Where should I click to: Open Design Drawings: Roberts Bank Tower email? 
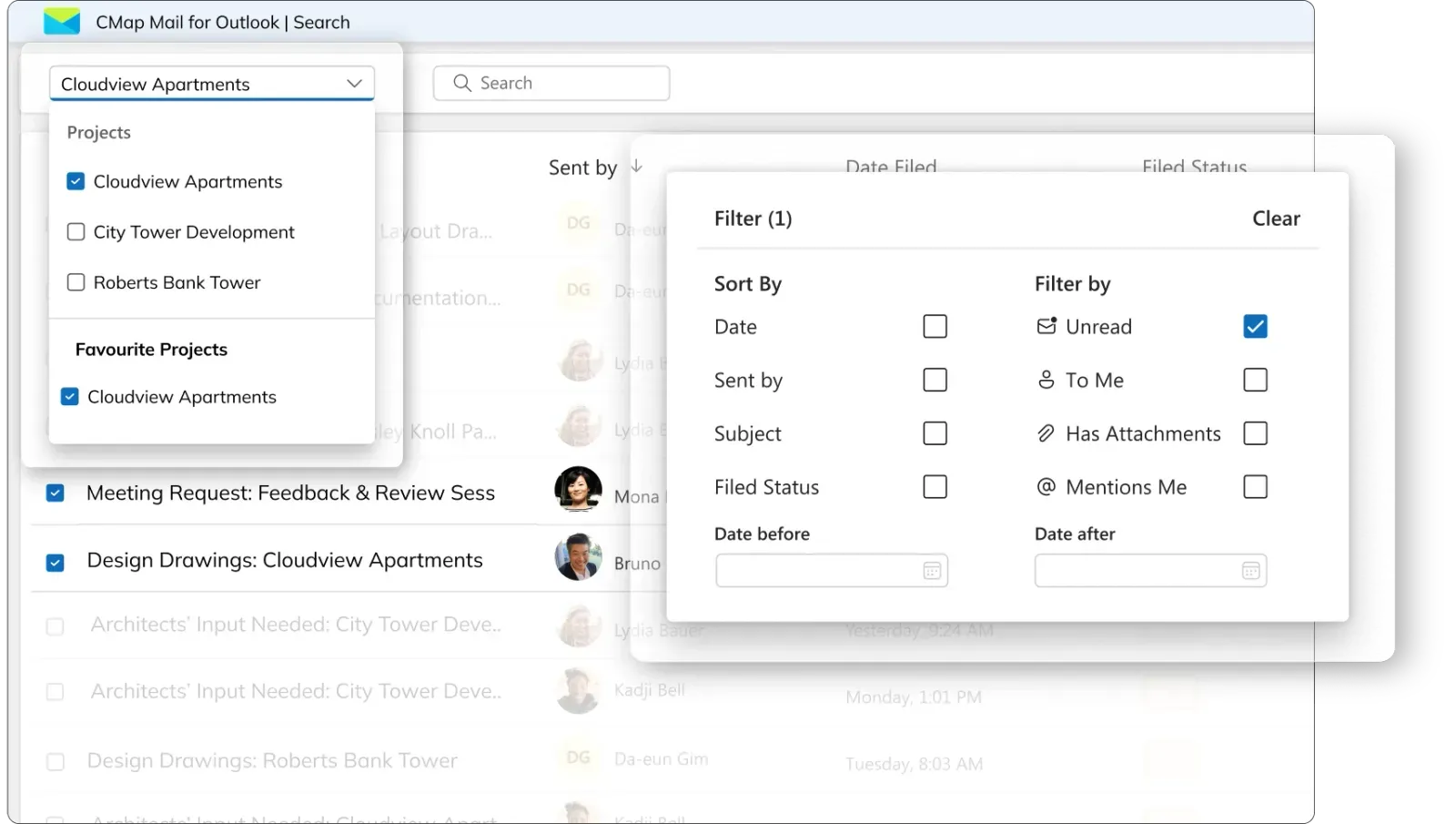[x=272, y=760]
